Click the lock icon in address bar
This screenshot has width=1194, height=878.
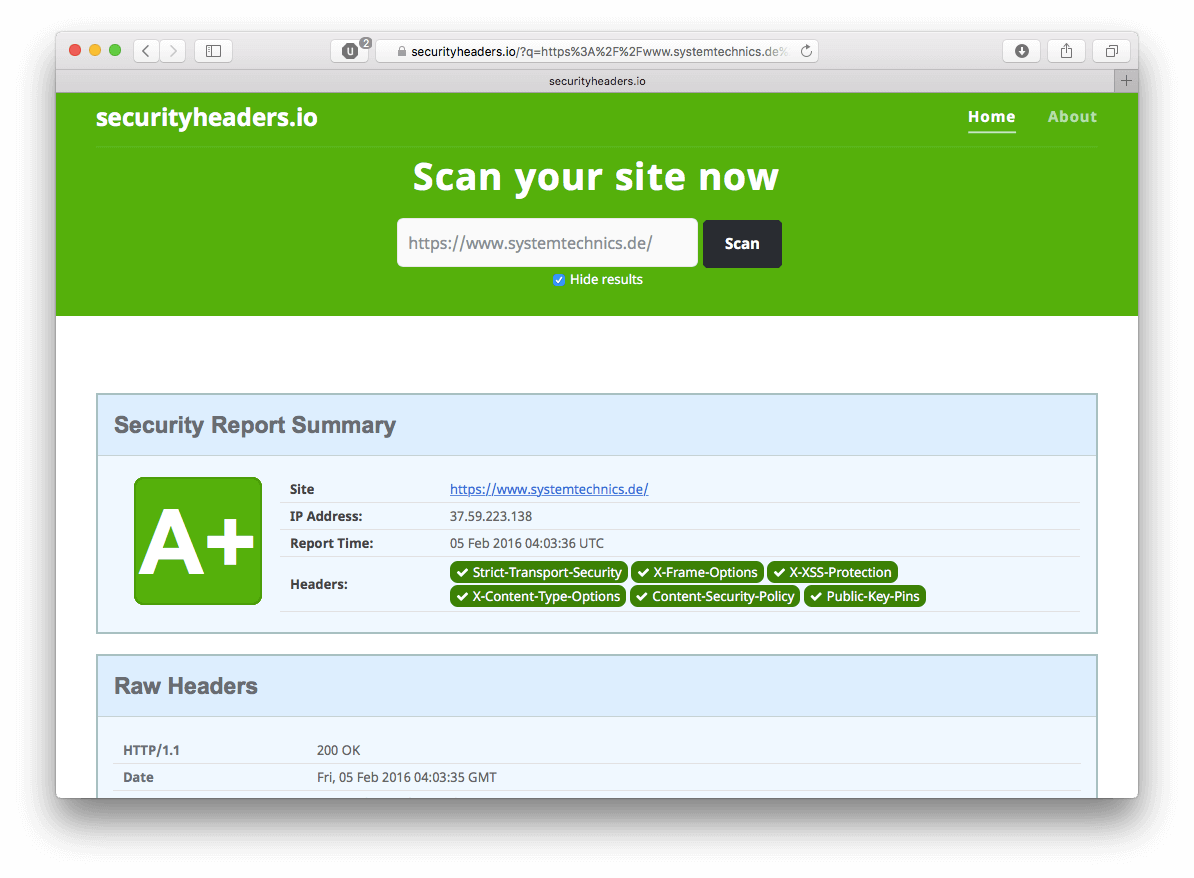pyautogui.click(x=401, y=51)
